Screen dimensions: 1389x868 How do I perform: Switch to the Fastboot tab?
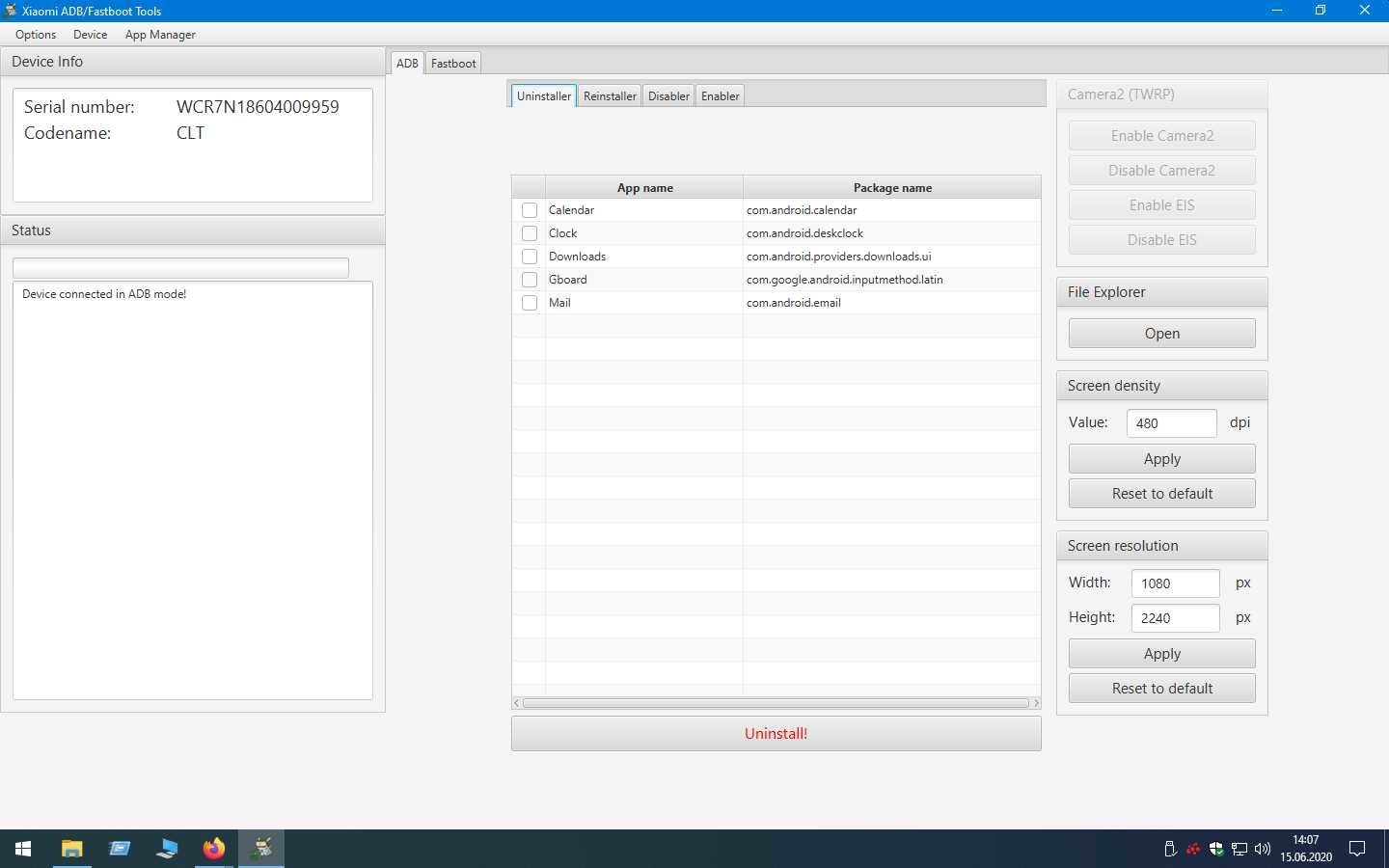[x=453, y=63]
